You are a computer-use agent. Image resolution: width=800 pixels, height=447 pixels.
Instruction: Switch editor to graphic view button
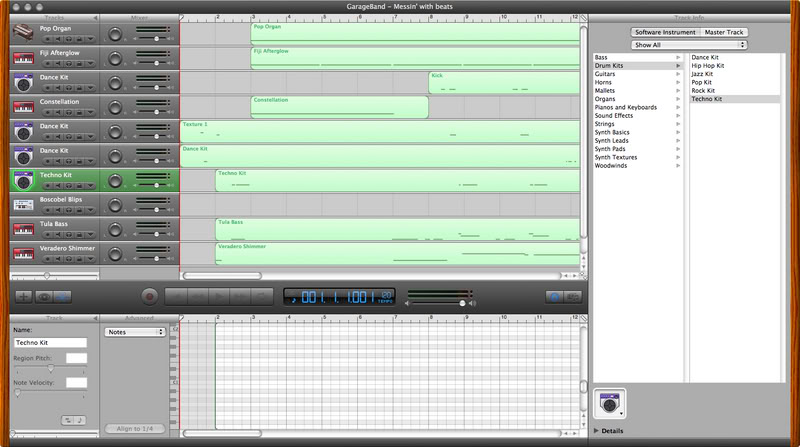click(68, 420)
